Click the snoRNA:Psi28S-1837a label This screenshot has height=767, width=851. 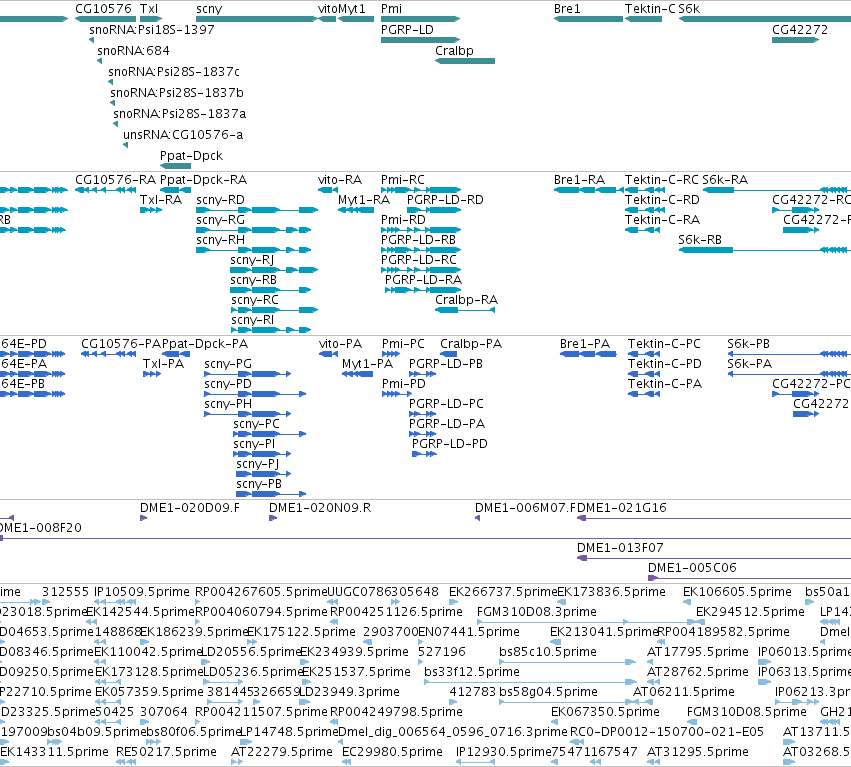pyautogui.click(x=180, y=114)
